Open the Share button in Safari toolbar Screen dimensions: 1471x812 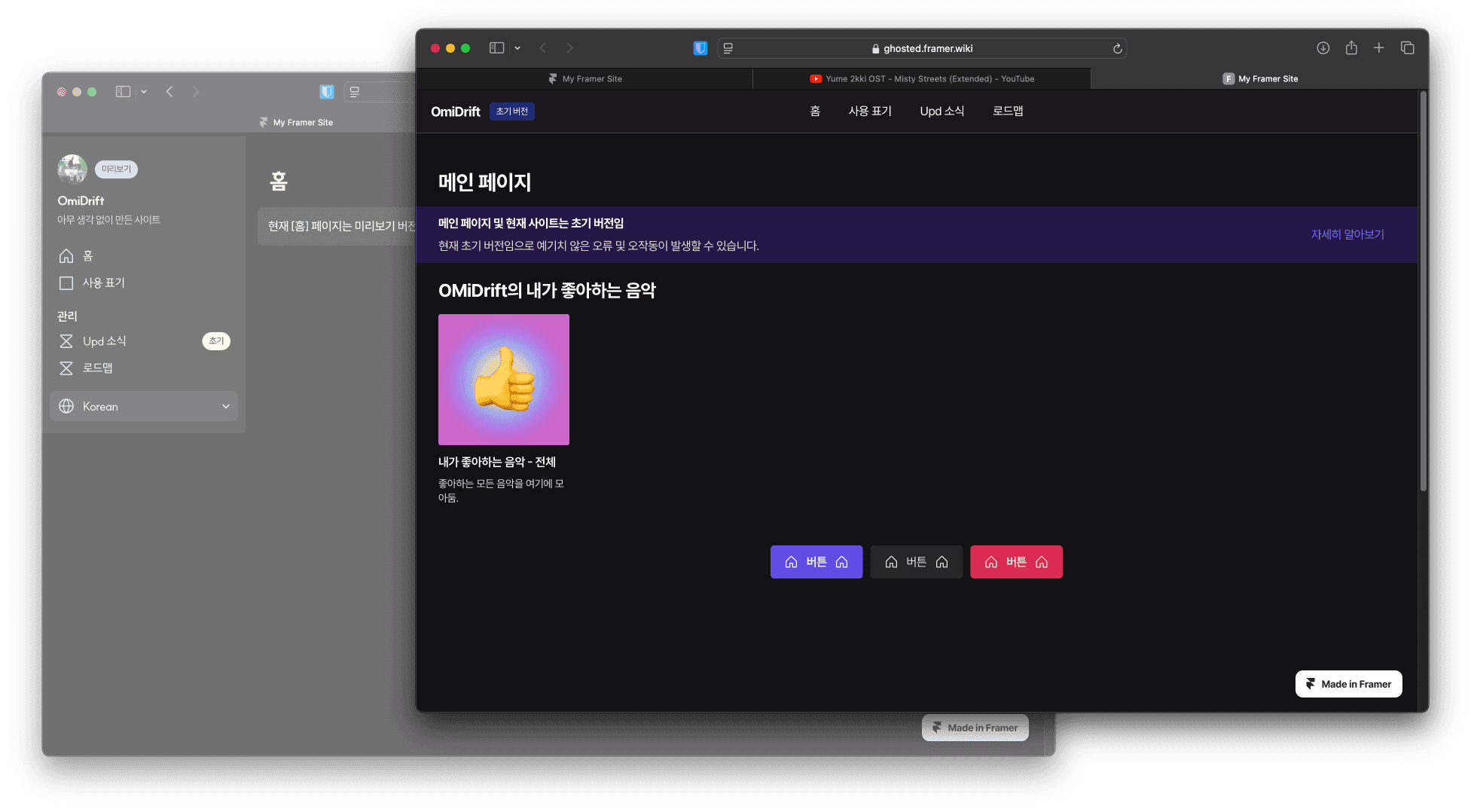[x=1351, y=48]
